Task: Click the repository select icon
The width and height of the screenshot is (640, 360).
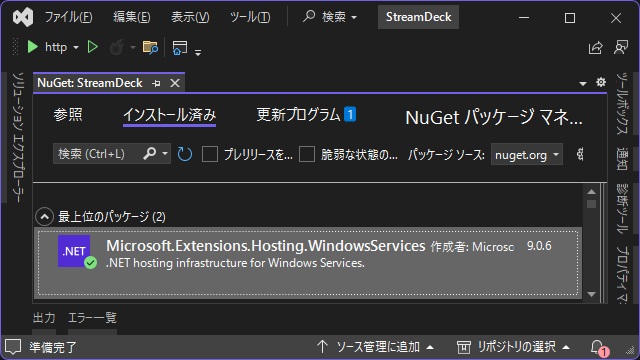Action: 463,347
